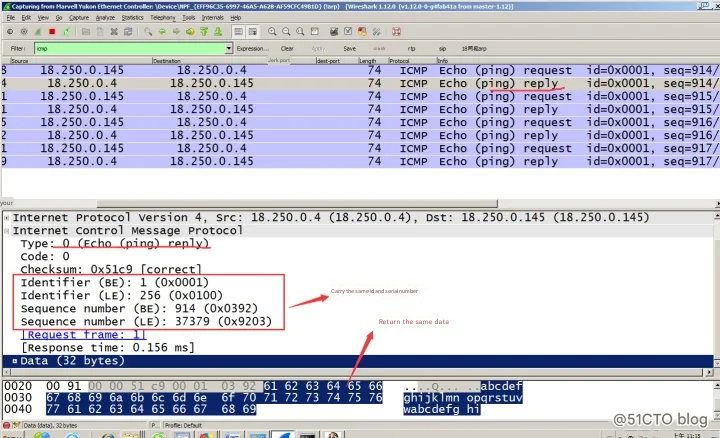This screenshot has height=438, width=720.
Task: Toggle auto scroll during live capture
Action: pyautogui.click(x=253, y=32)
